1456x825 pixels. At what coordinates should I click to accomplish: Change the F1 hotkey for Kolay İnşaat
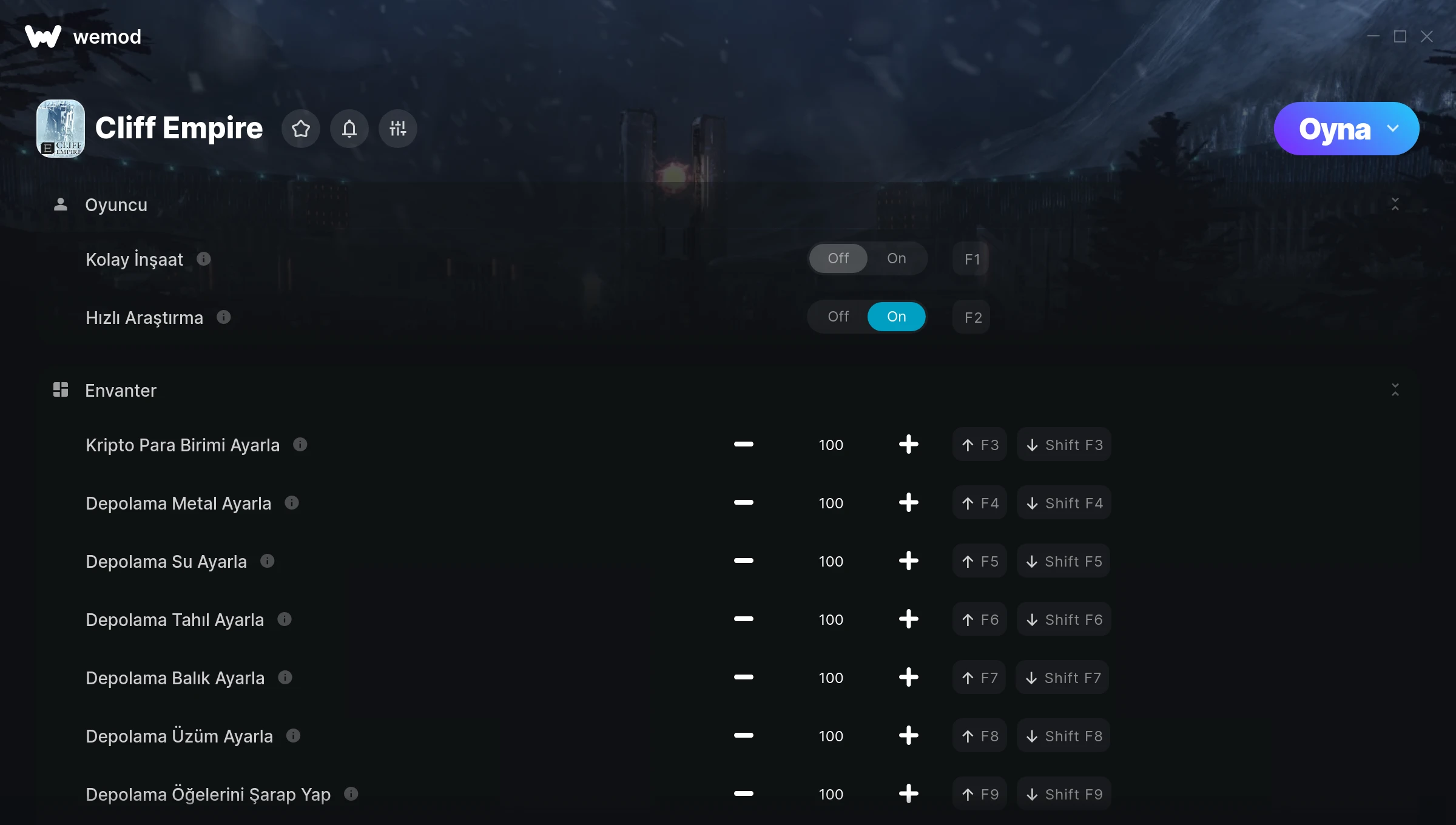tap(972, 259)
